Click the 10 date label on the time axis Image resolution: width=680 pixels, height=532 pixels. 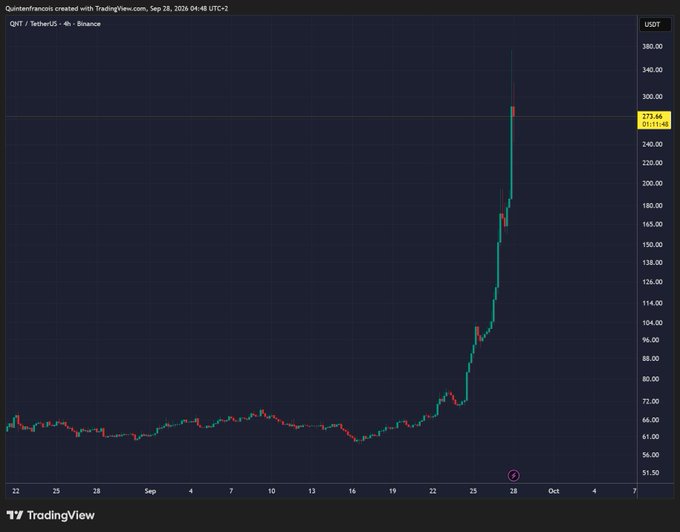point(271,491)
